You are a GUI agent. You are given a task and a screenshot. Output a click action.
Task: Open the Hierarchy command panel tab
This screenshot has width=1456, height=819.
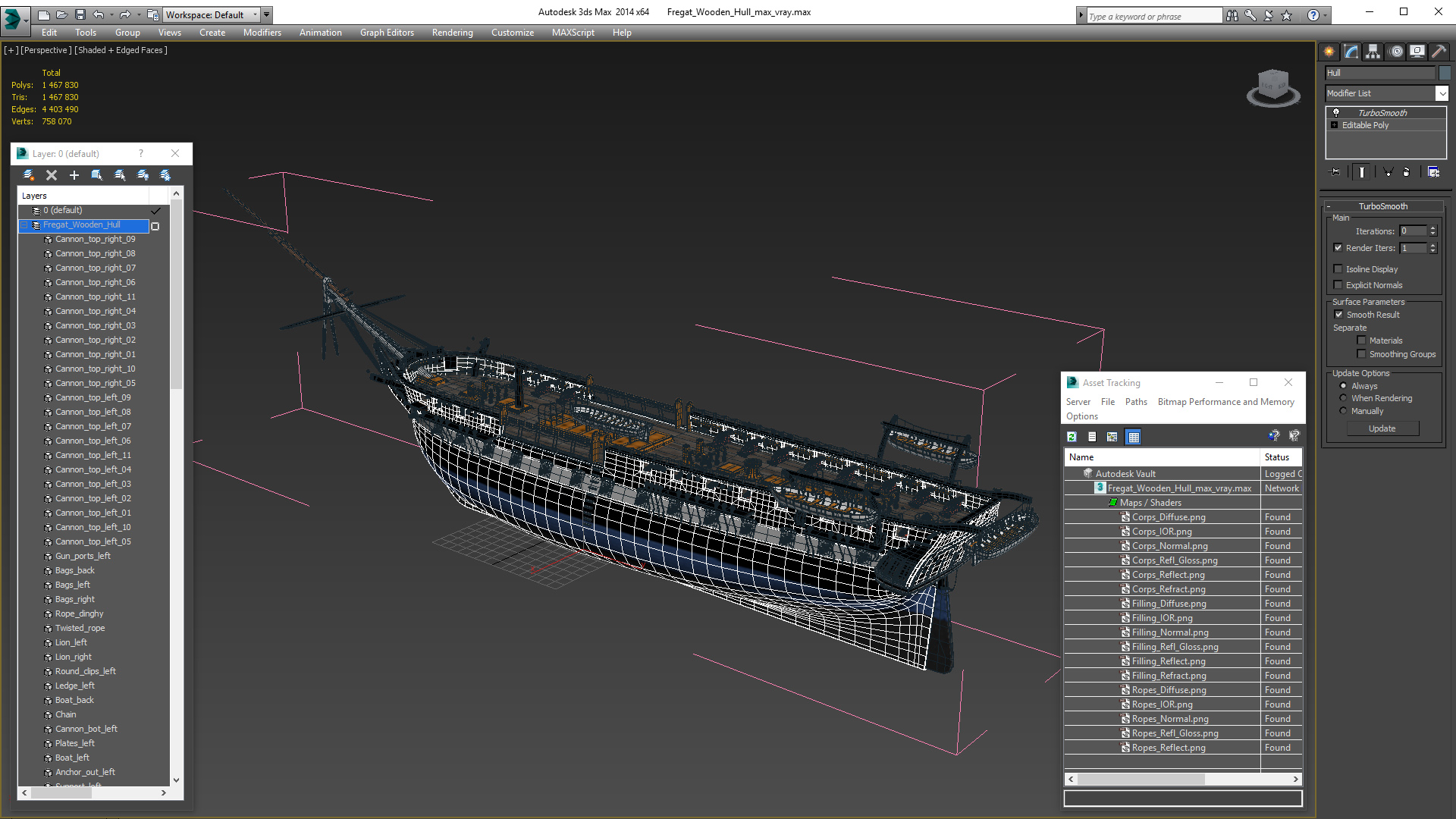point(1373,52)
